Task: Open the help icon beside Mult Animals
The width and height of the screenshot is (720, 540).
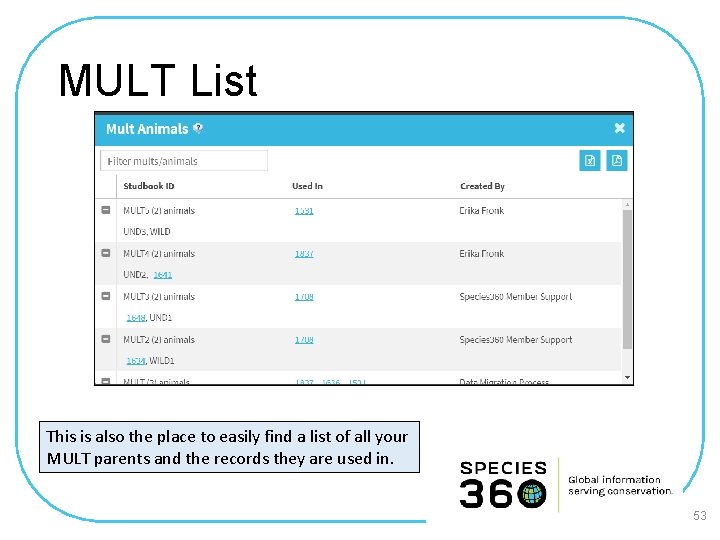Action: pos(198,128)
